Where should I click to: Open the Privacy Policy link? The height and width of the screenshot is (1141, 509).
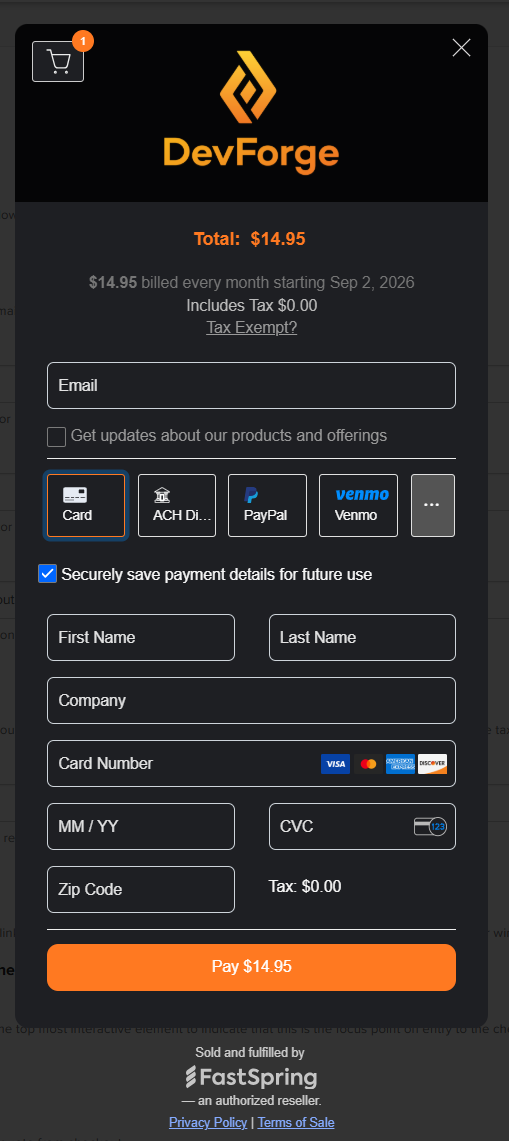(208, 1122)
